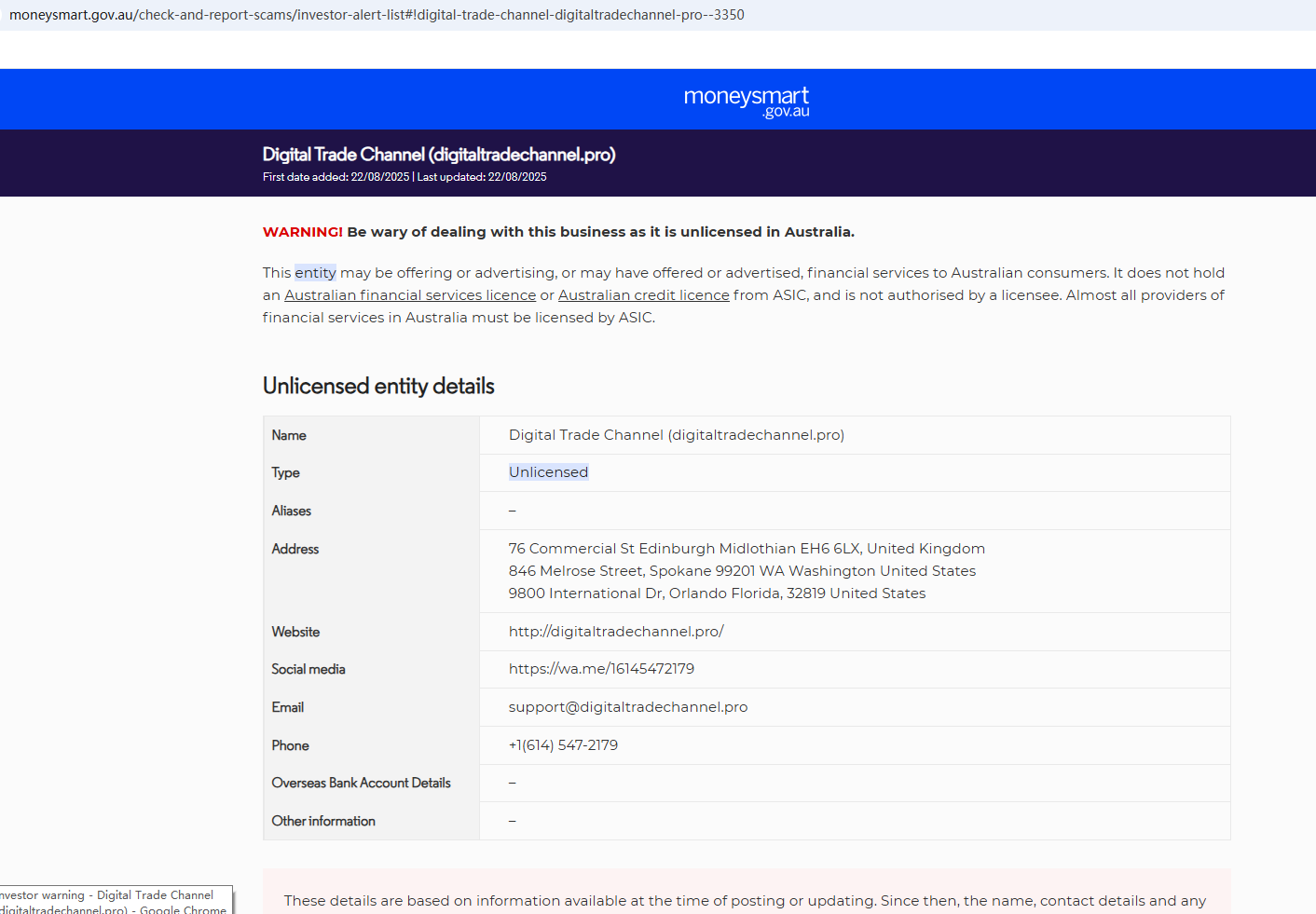Click the 846 Melrose Street, Spokane address line
This screenshot has width=1316, height=914.
coord(742,571)
